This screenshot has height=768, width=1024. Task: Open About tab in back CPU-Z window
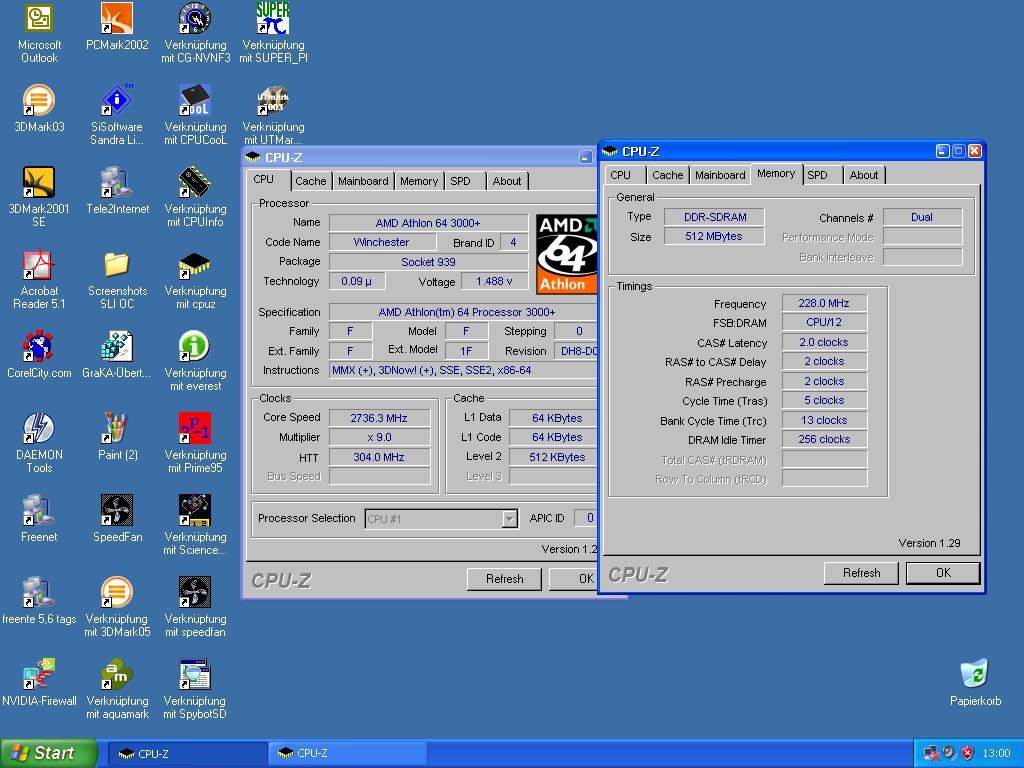(507, 181)
